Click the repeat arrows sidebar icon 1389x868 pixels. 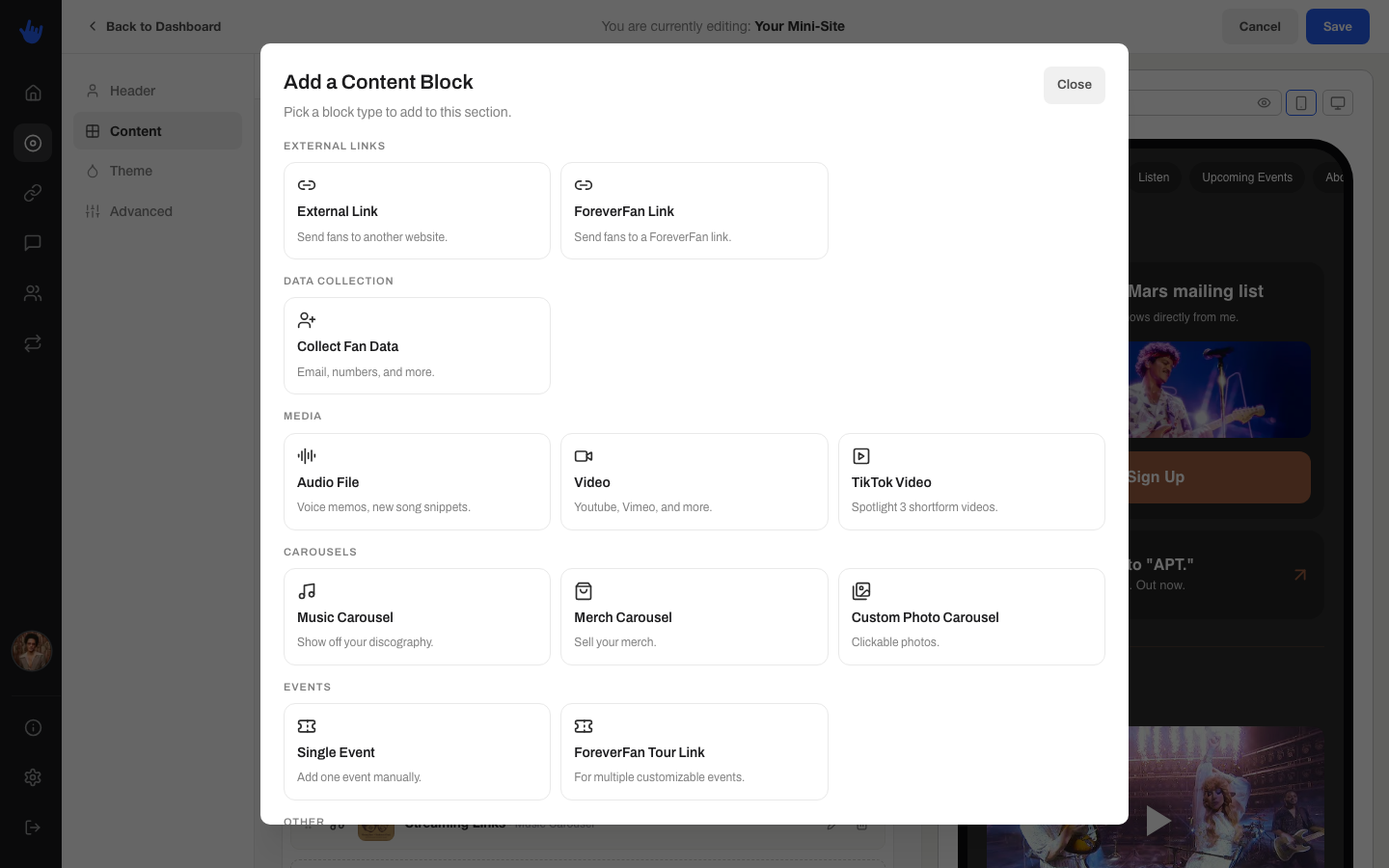tap(33, 343)
